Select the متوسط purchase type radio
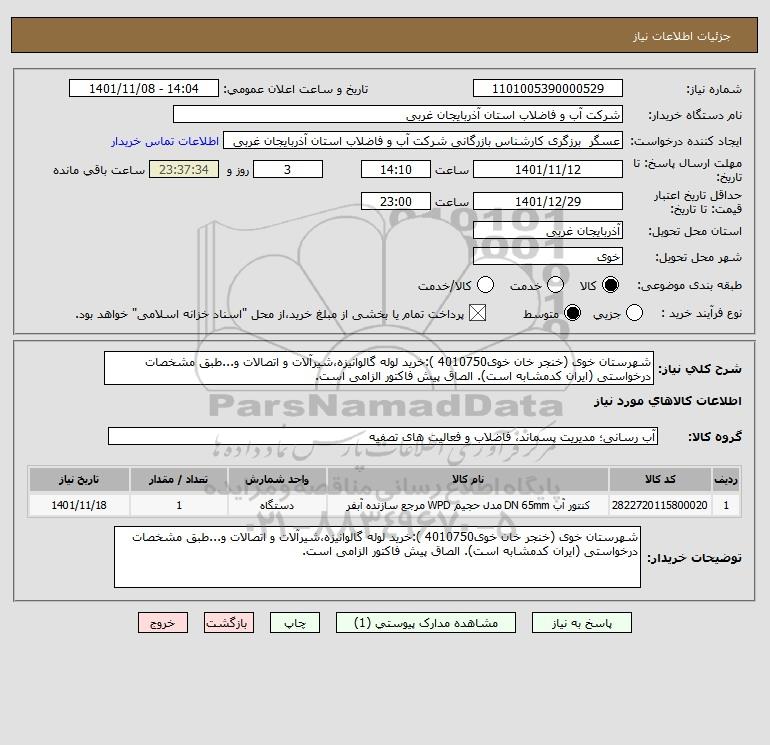The width and height of the screenshot is (770, 745). (572, 313)
